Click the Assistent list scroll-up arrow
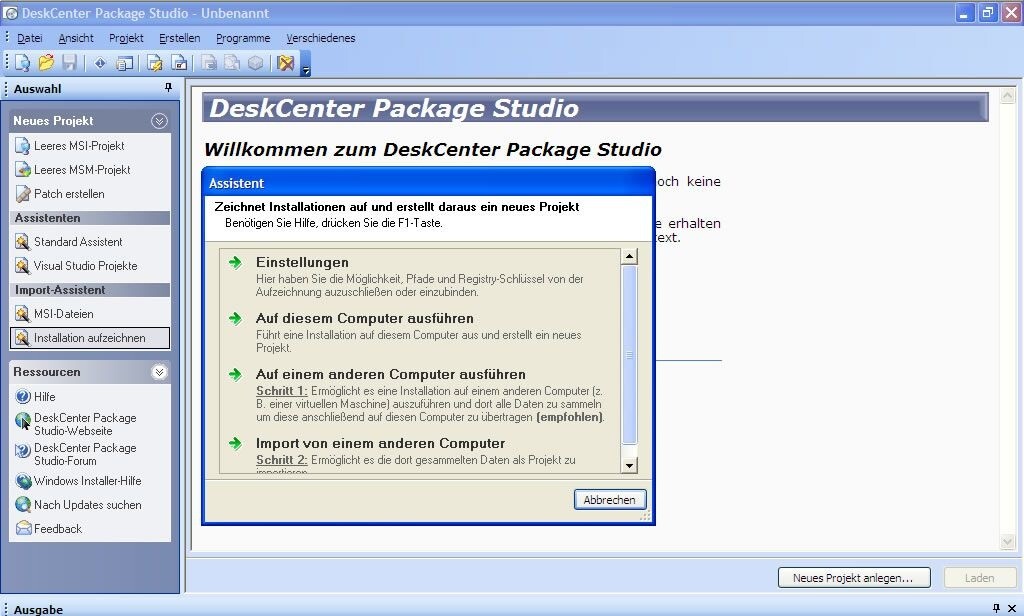 [x=630, y=256]
